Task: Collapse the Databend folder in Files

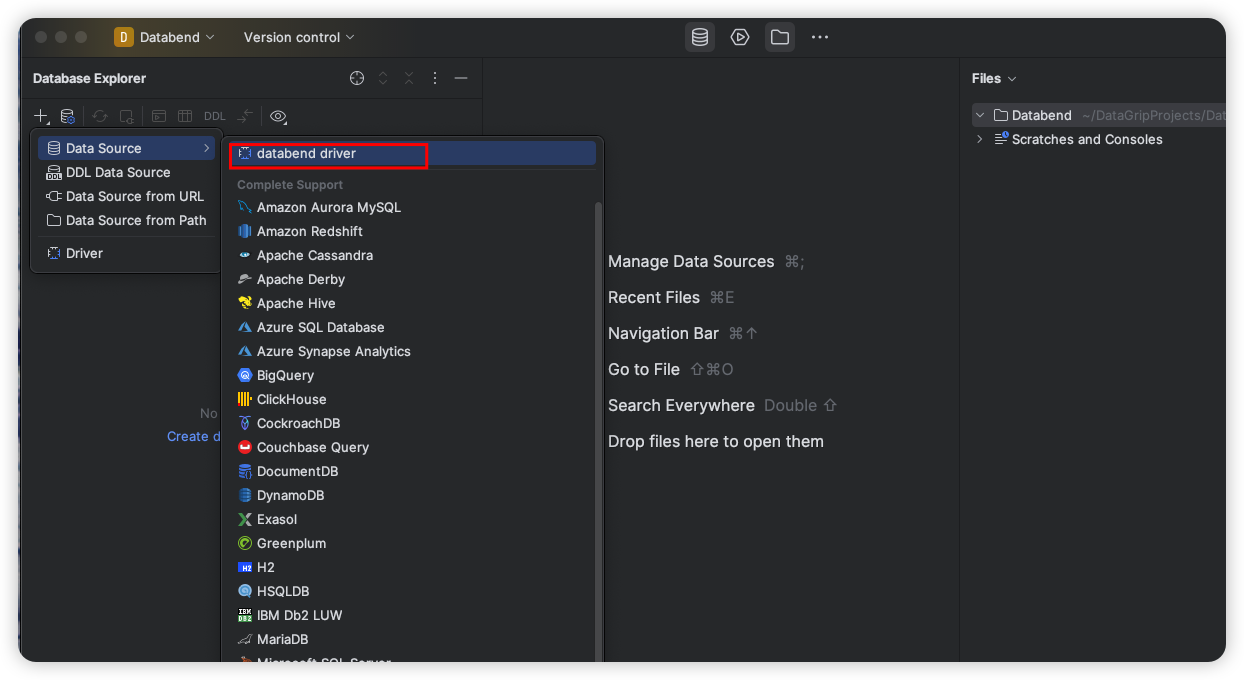Action: tap(980, 115)
